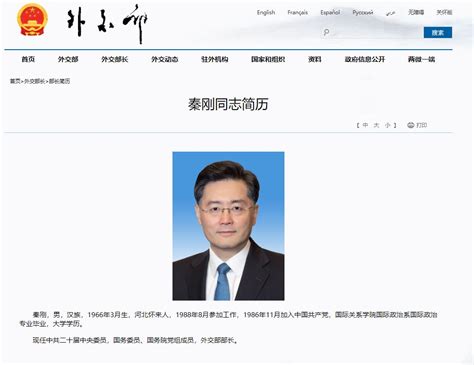Set font size to 小 (small)
The height and width of the screenshot is (365, 474).
click(x=387, y=125)
